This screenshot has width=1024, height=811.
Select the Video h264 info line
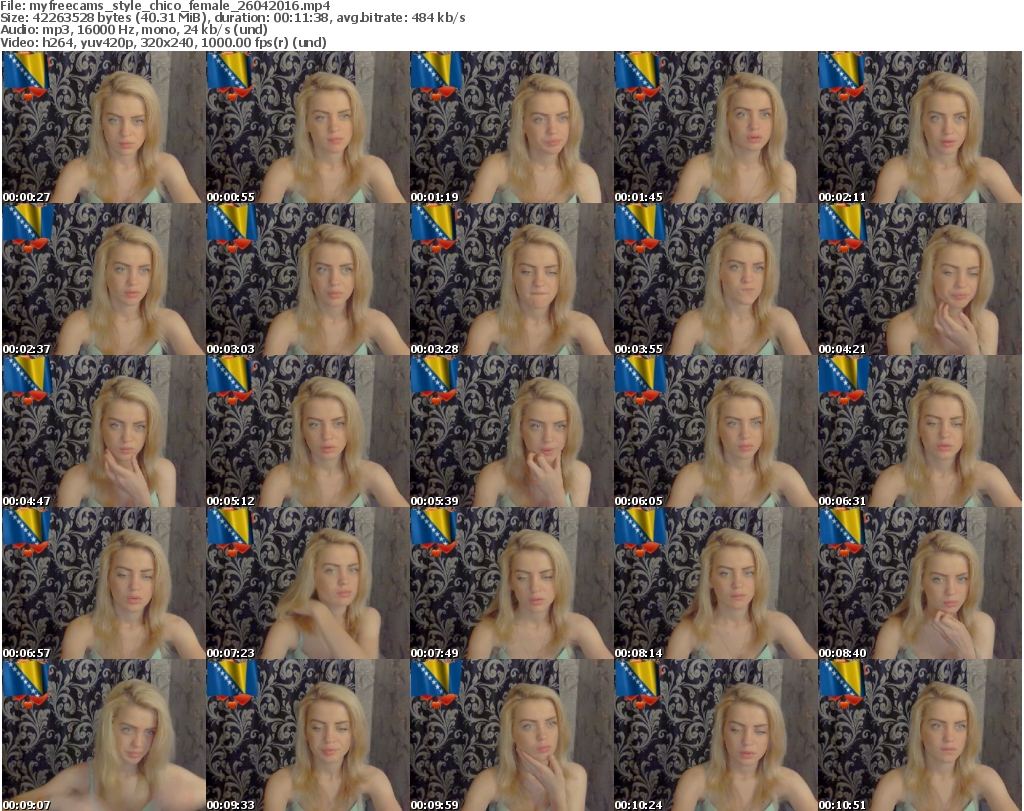click(163, 42)
